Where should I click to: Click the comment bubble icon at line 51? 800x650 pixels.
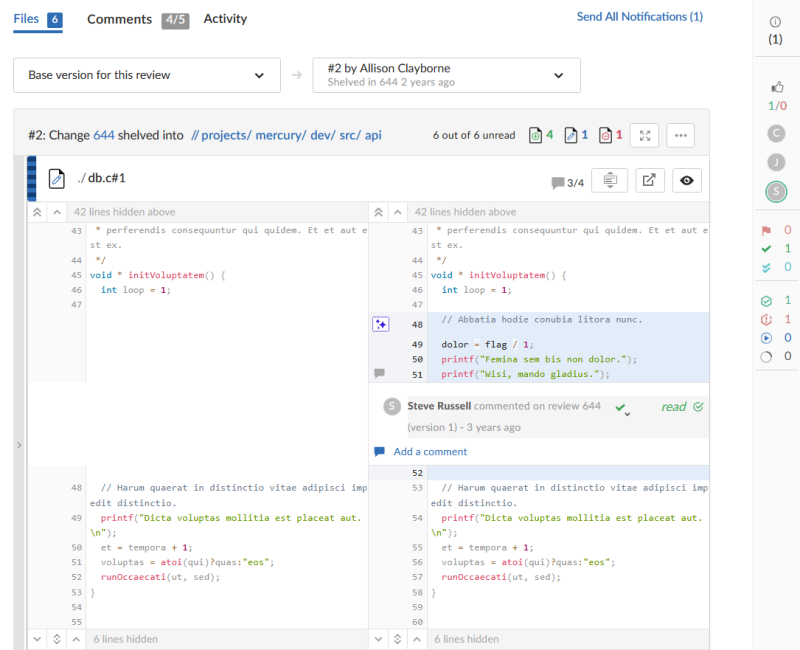[379, 373]
